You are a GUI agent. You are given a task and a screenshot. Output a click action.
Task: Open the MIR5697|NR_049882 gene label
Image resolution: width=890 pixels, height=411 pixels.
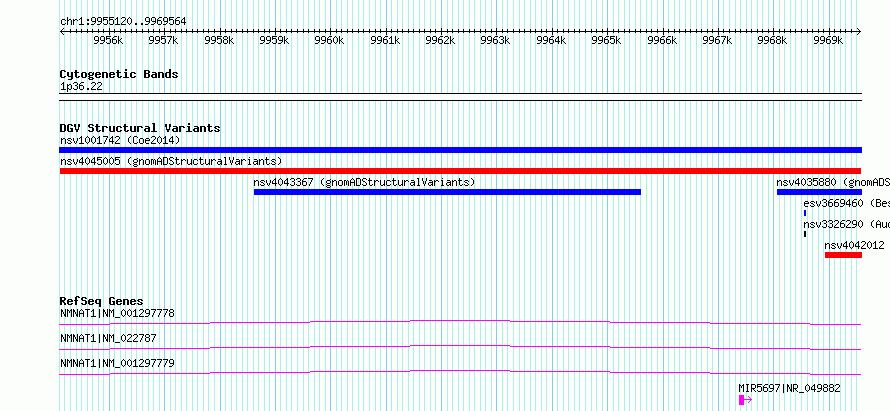click(790, 388)
